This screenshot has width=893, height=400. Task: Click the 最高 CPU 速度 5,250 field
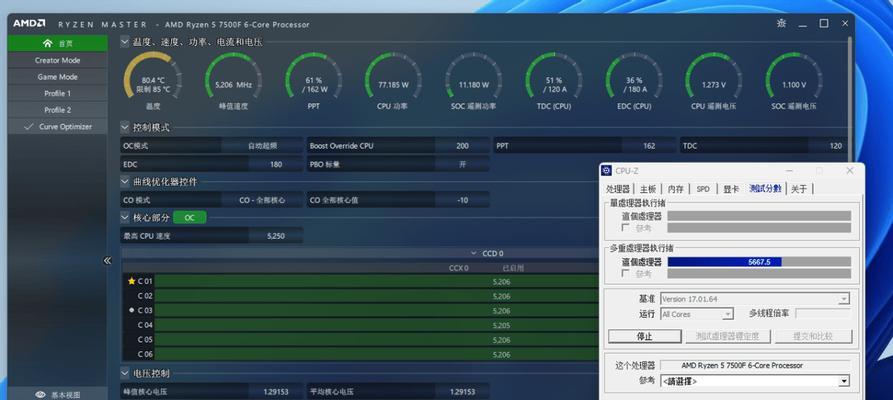pyautogui.click(x=212, y=235)
